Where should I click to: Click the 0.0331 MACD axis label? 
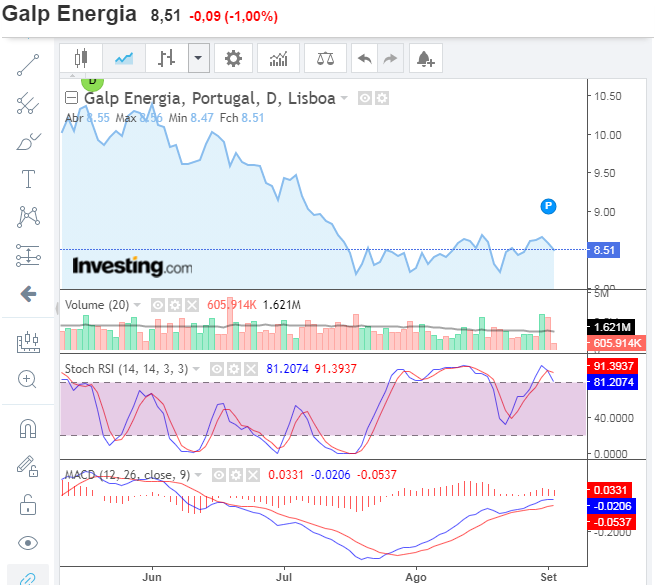610,490
